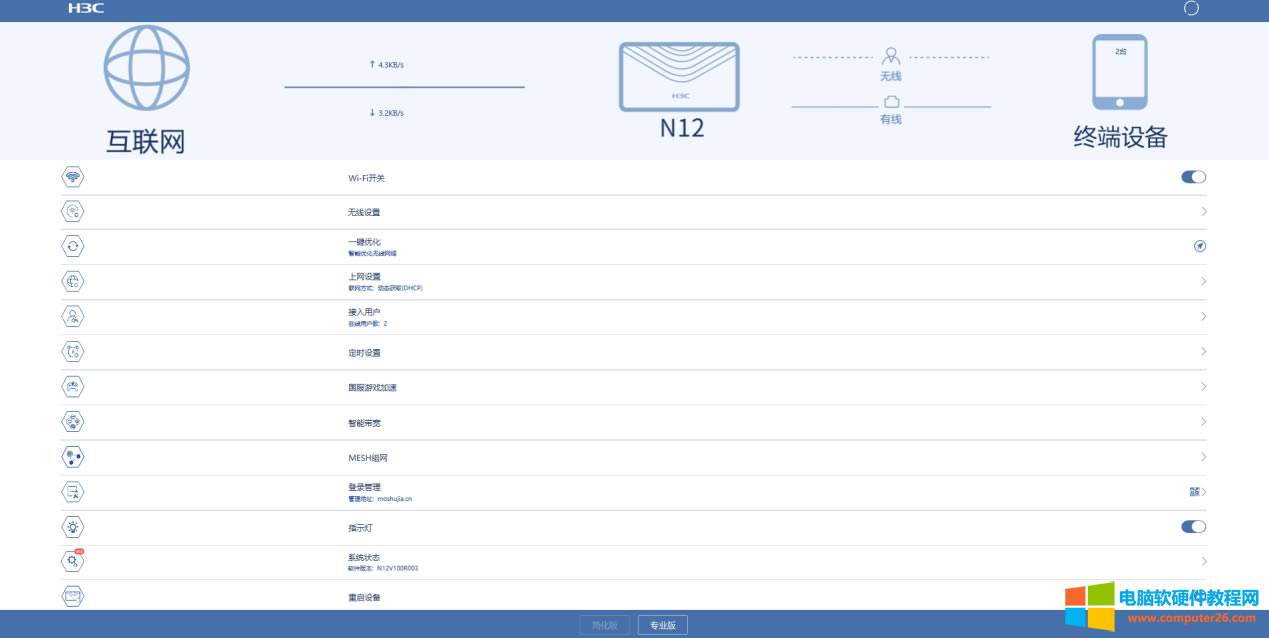Switch to the 简化版 tab

[605, 623]
